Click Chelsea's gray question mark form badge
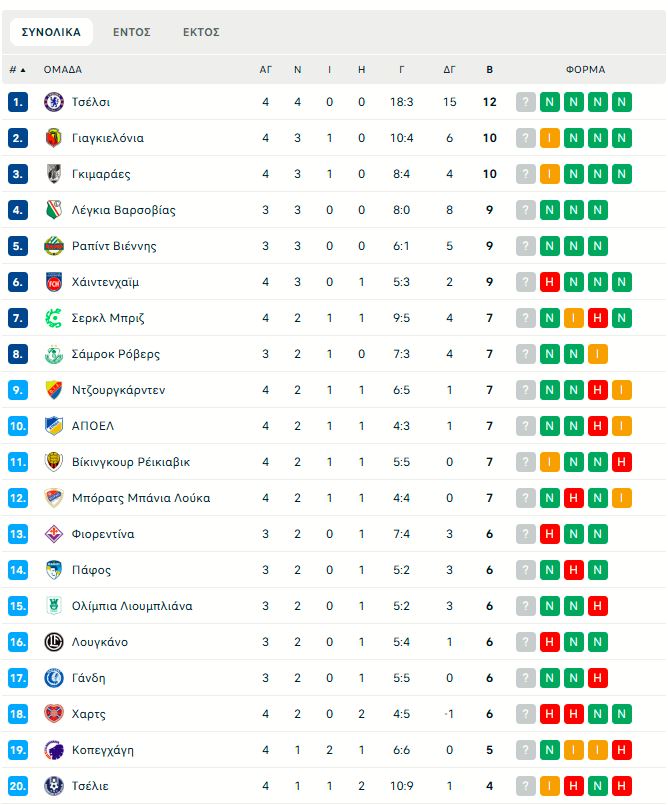Image resolution: width=668 pixels, height=805 pixels. click(x=526, y=102)
